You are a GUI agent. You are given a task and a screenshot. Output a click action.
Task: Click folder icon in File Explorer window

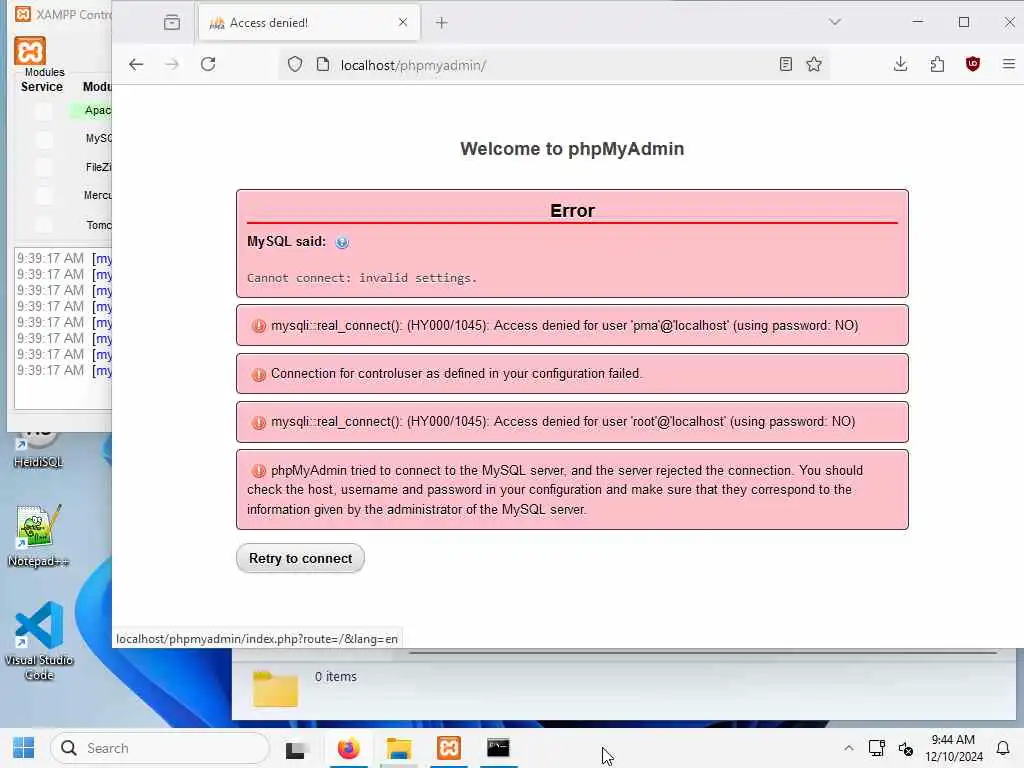tap(276, 689)
